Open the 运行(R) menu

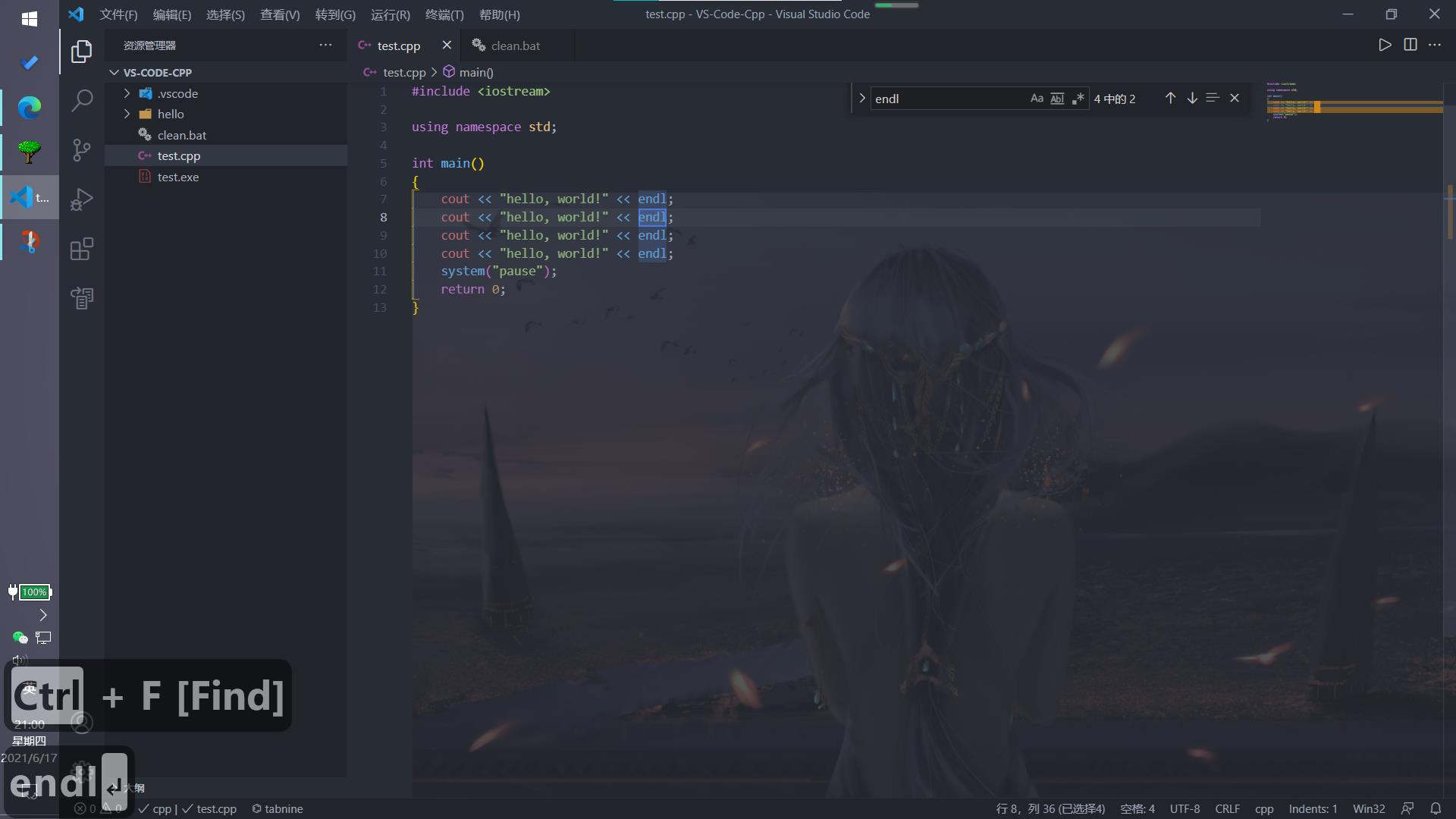tap(391, 14)
